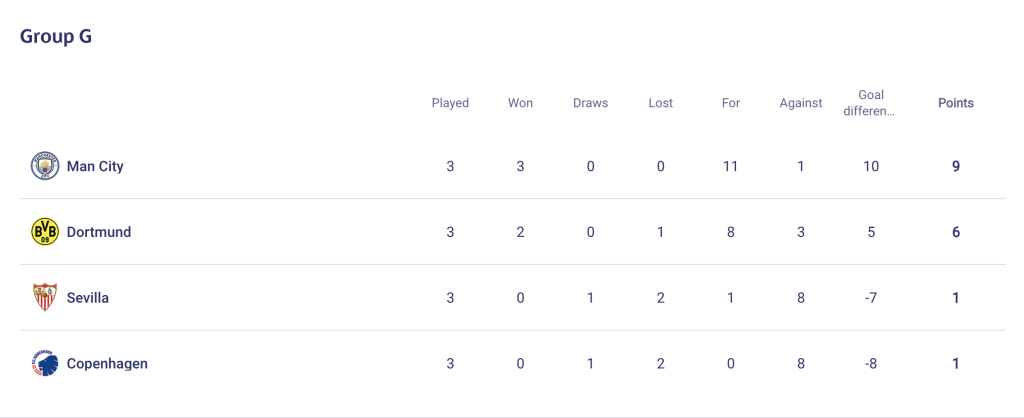Screen dimensions: 1024x418
Task: Click the Draws column header
Action: point(590,103)
